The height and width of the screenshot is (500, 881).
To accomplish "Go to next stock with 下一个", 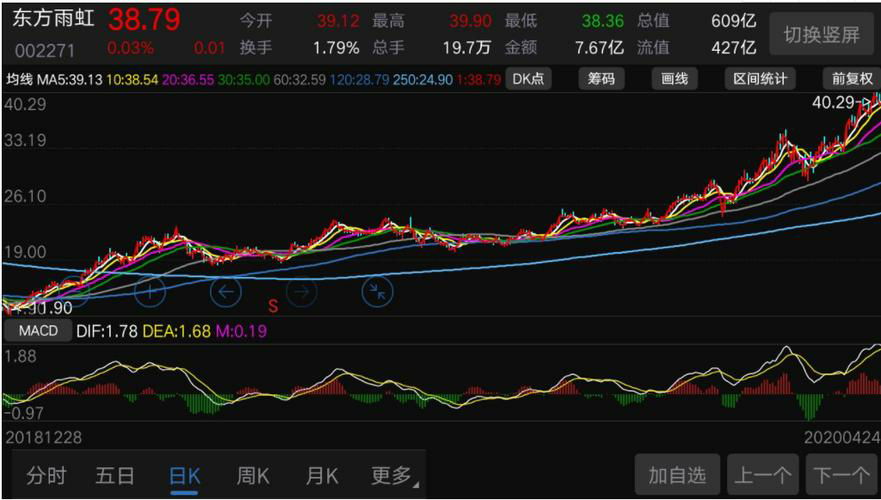I will click(843, 476).
